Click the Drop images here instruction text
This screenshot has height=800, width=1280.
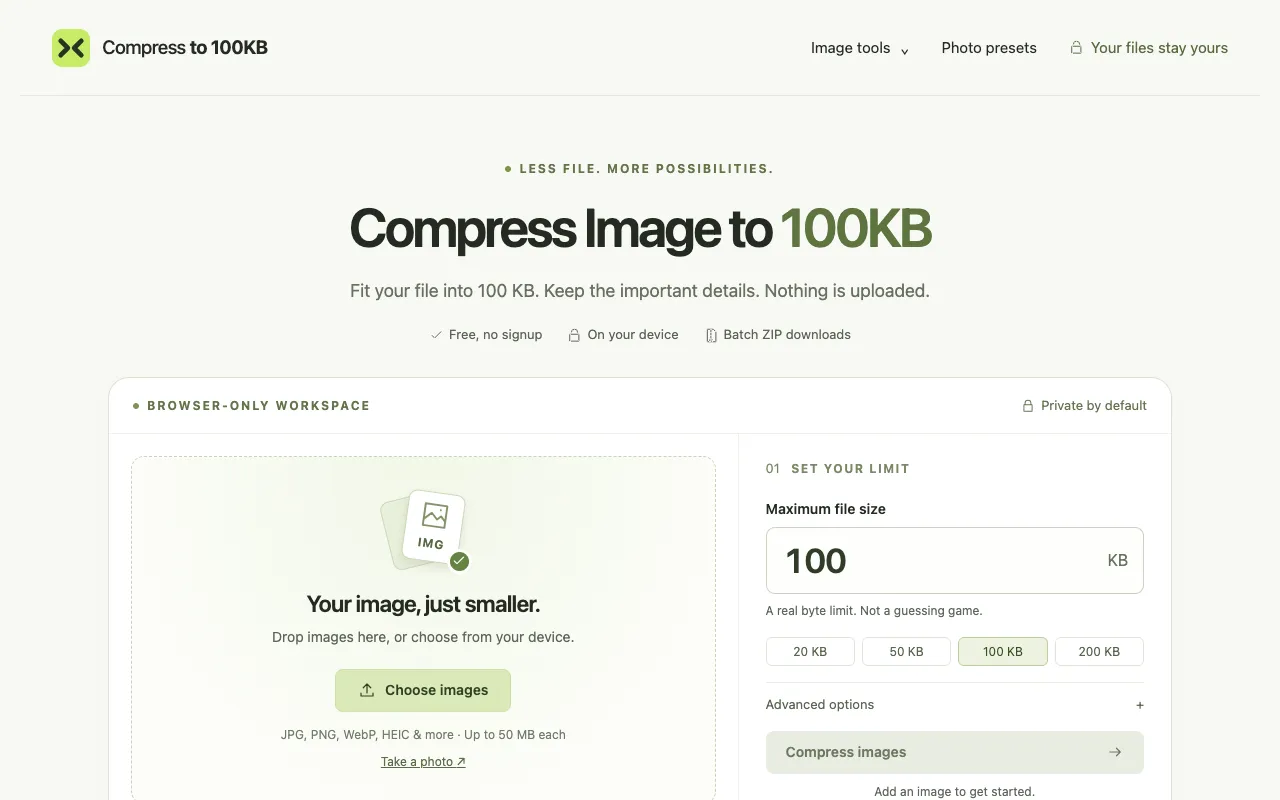(423, 637)
